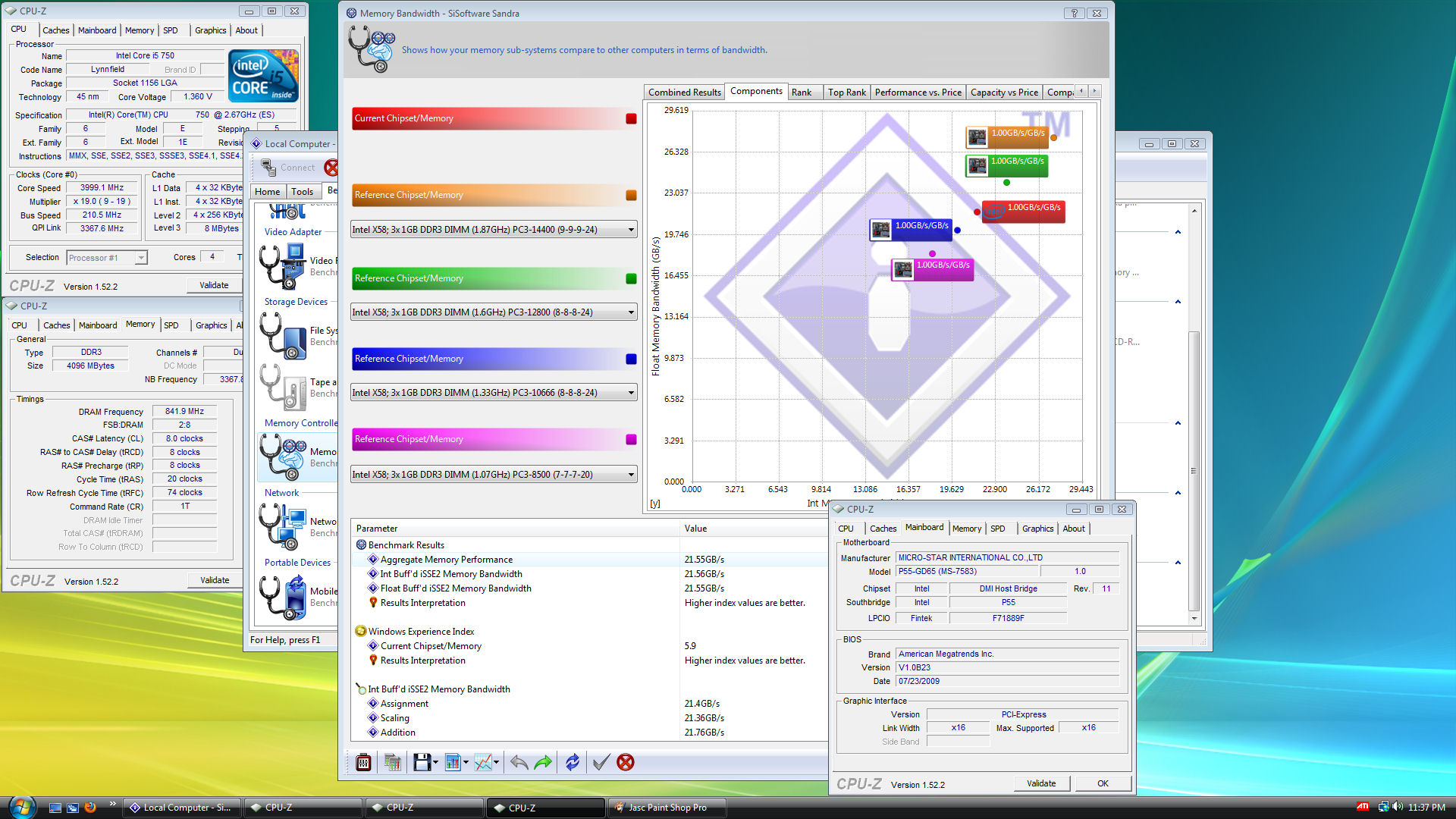Screen dimensions: 1456x819
Task: Open the line-graph icon's dropdown arrow
Action: pyautogui.click(x=496, y=763)
